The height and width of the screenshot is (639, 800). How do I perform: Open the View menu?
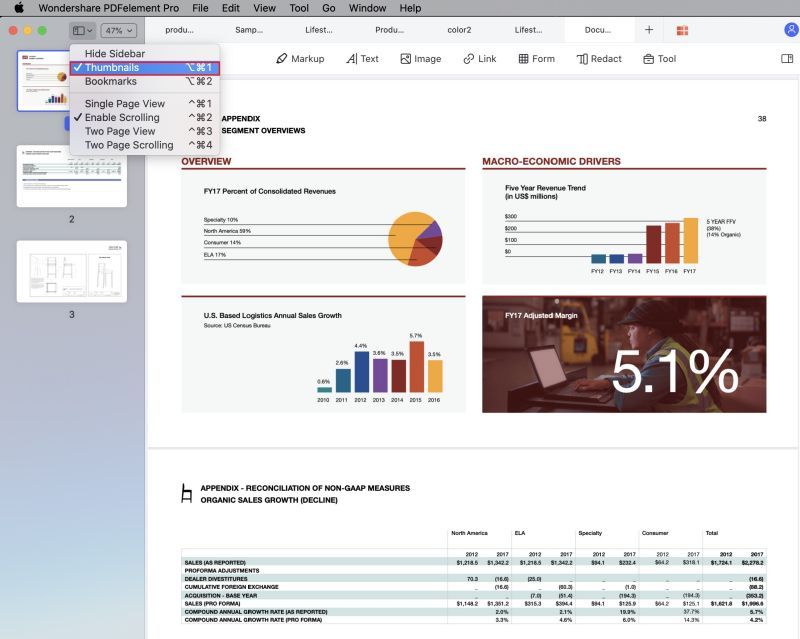(264, 8)
